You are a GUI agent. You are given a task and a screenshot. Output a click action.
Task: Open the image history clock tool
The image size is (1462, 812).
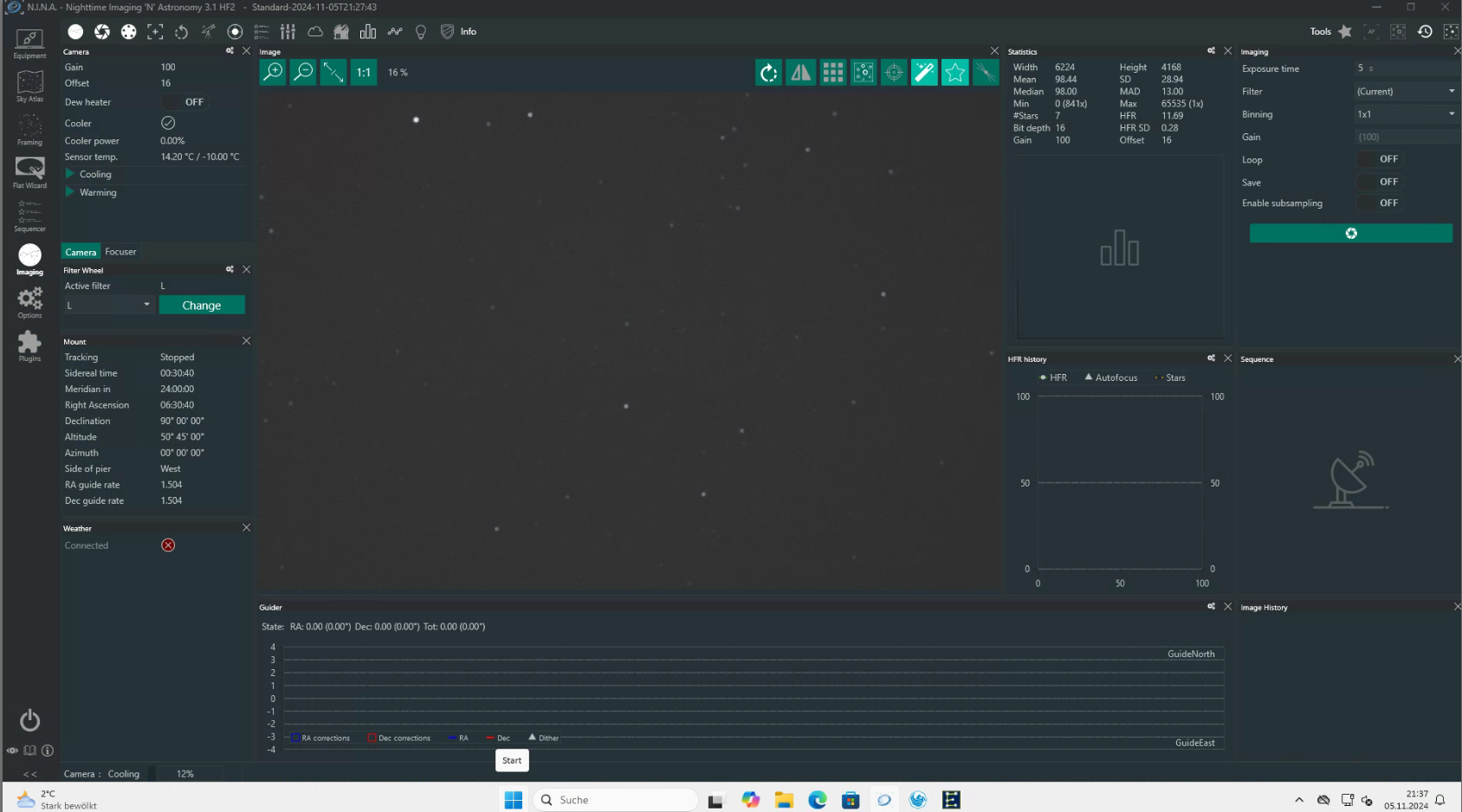coord(1425,32)
